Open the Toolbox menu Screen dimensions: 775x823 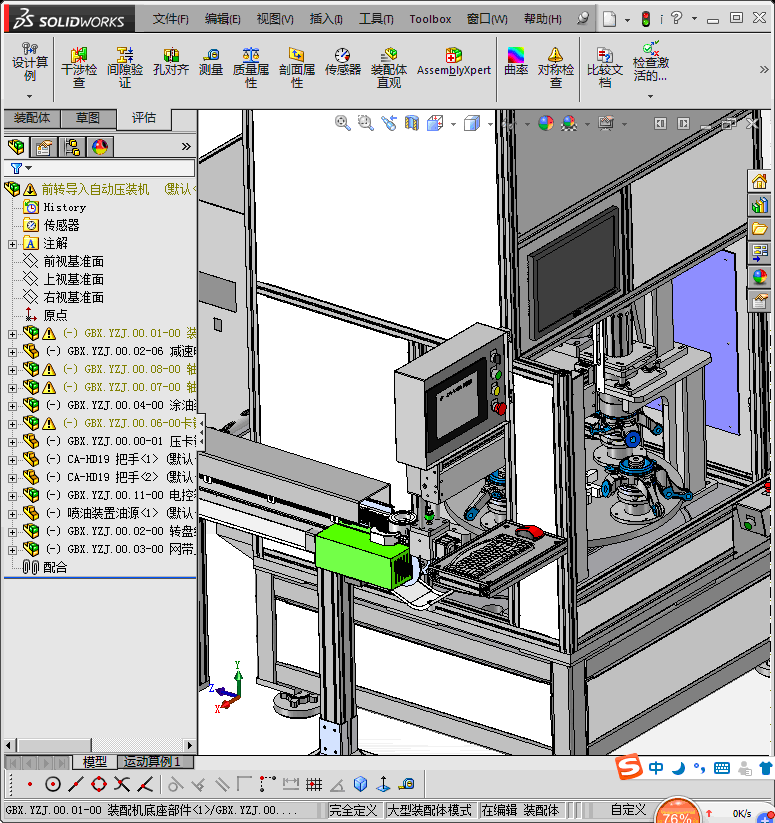(430, 19)
